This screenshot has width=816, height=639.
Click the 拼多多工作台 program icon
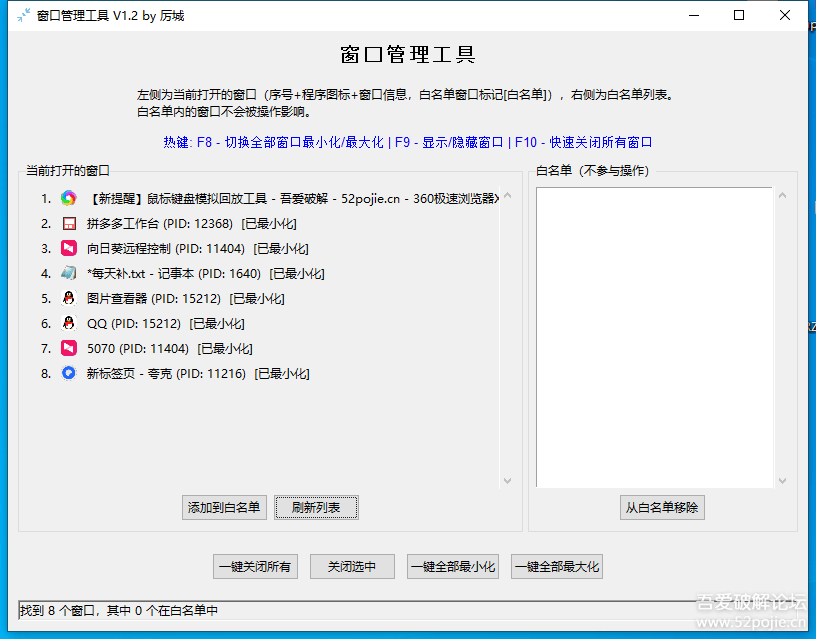pyautogui.click(x=66, y=223)
